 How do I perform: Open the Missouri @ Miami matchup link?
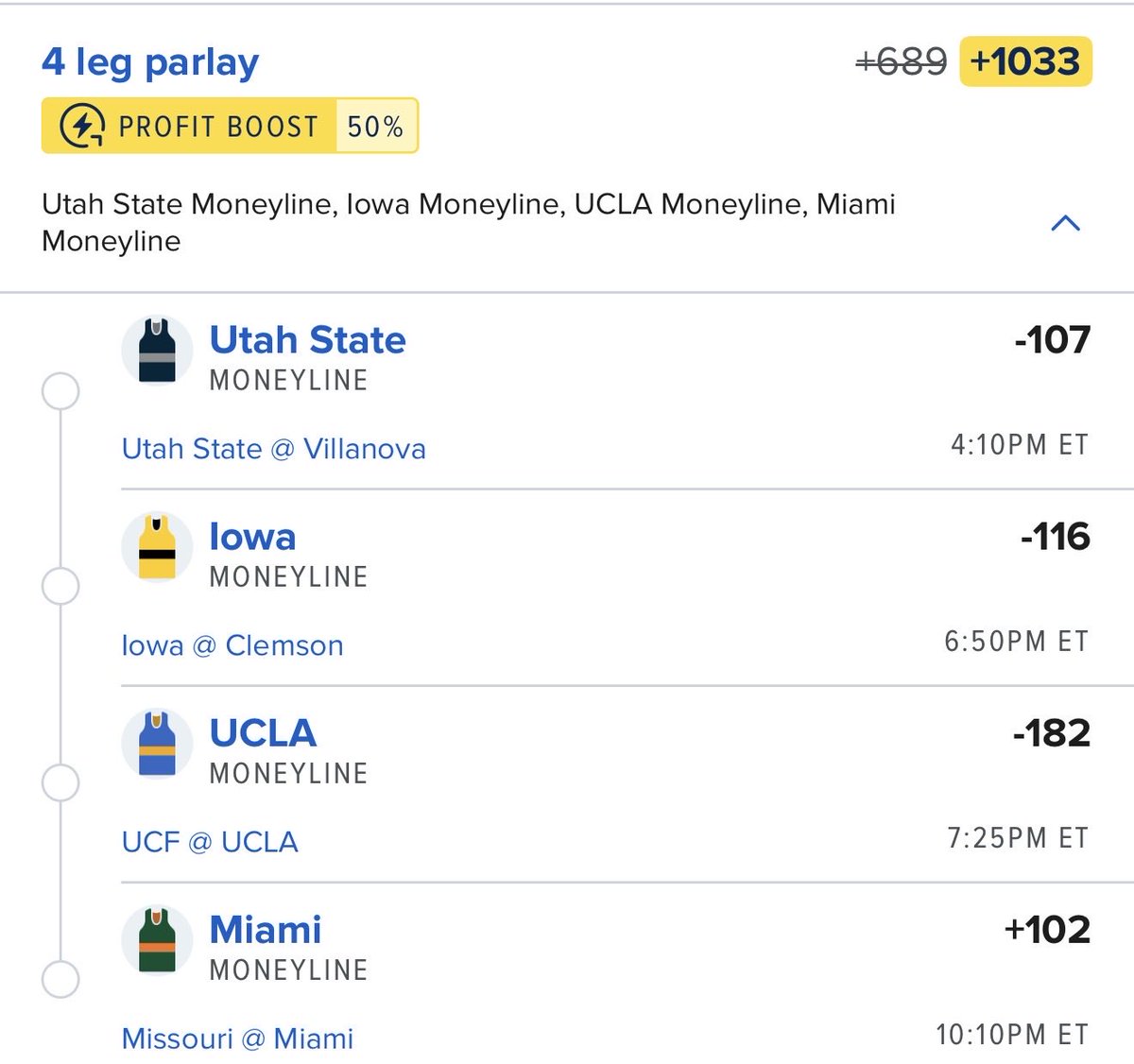coord(237,1038)
